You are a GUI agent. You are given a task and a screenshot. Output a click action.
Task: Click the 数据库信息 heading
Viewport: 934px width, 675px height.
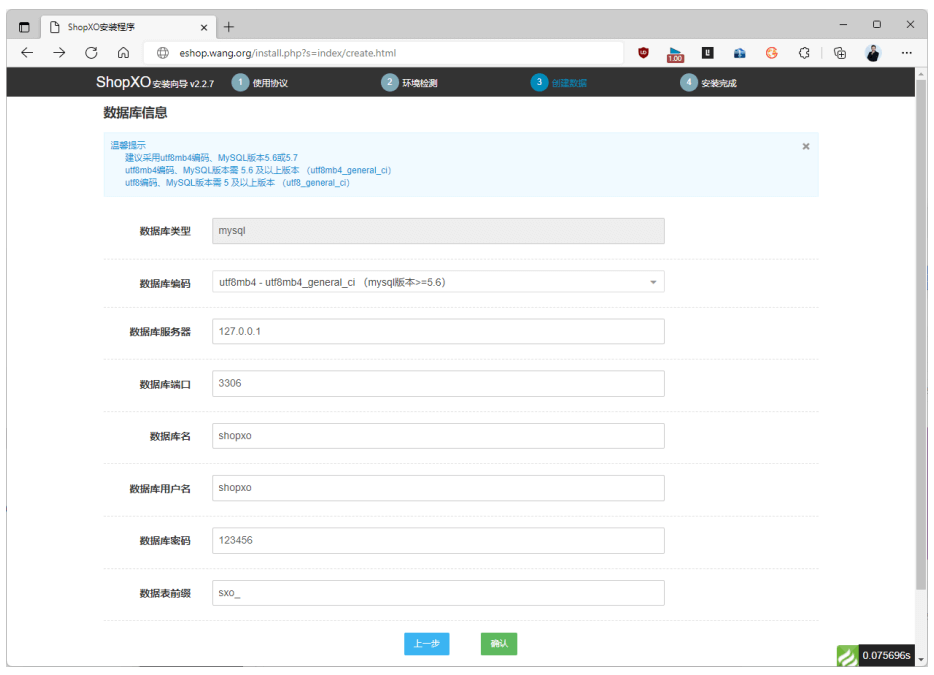coord(135,113)
